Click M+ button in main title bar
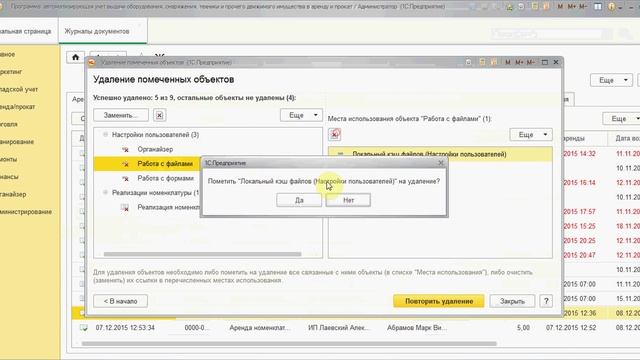This screenshot has height=360, width=640. coord(571,7)
